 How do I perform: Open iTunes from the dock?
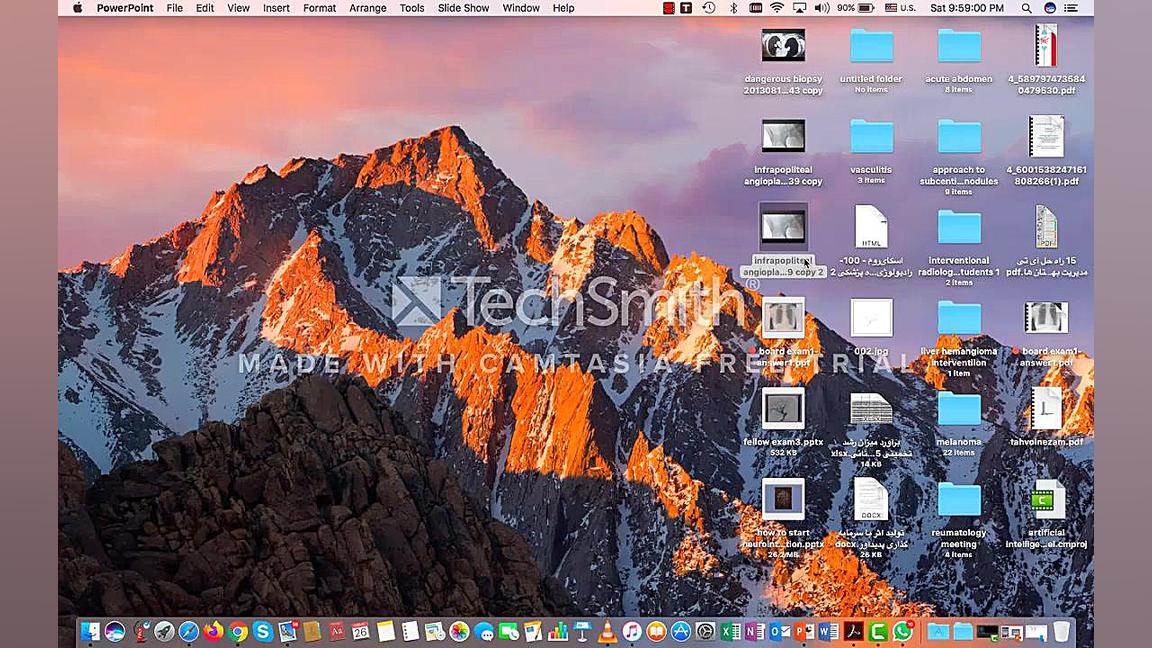coord(632,631)
